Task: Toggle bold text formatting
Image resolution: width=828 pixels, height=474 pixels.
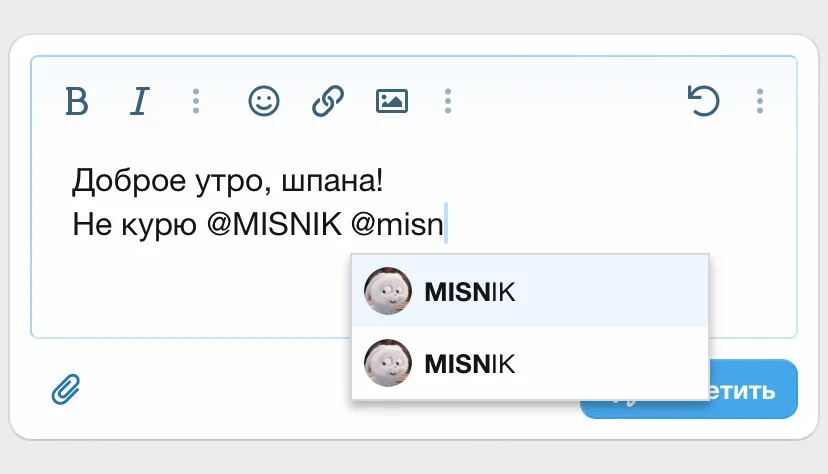Action: tap(77, 101)
